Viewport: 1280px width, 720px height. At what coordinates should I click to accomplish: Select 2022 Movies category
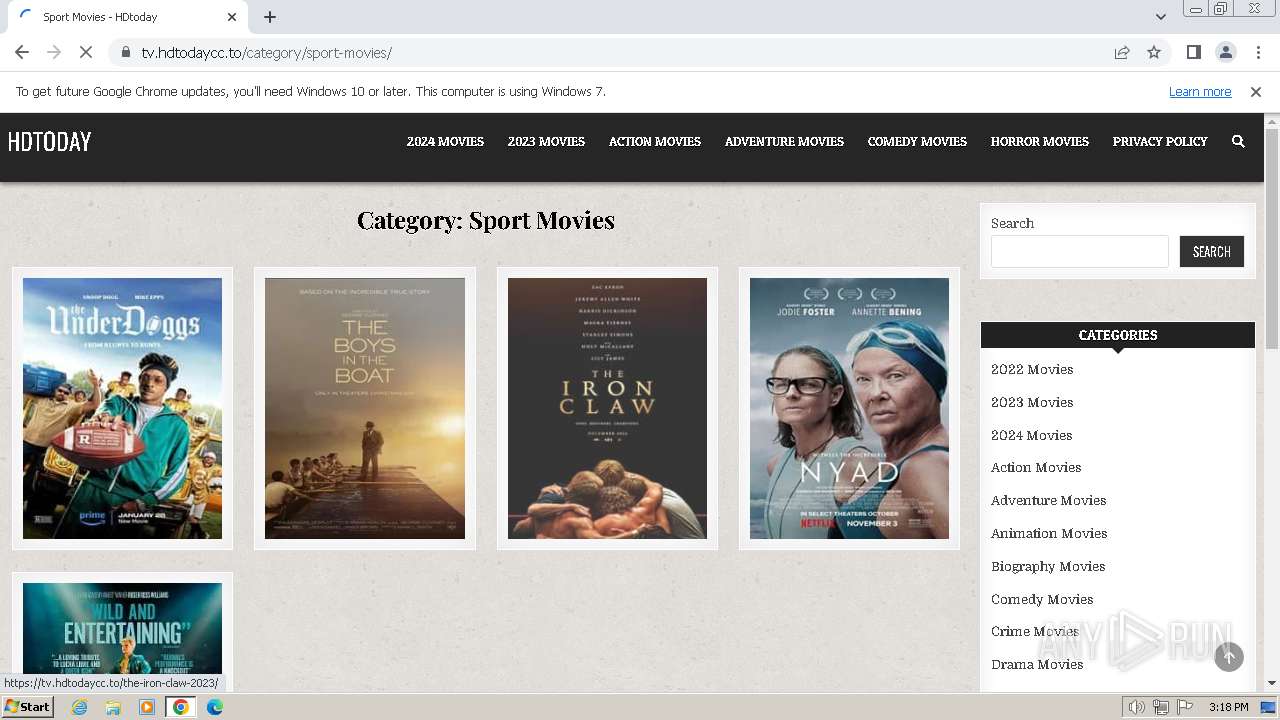click(1032, 370)
